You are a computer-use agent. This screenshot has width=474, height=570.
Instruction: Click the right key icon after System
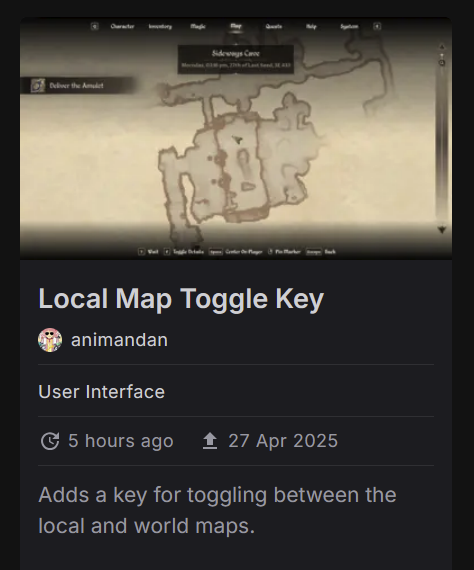(x=377, y=26)
